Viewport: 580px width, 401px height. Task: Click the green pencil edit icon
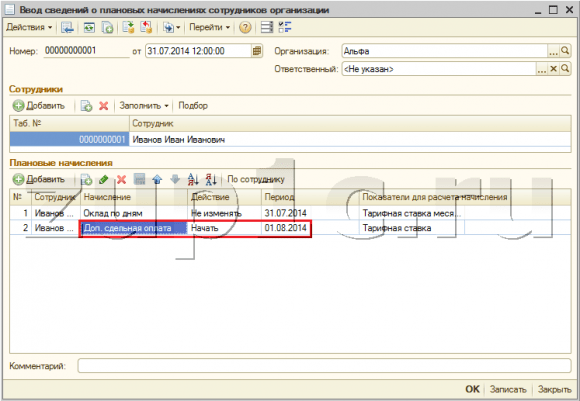[104, 180]
